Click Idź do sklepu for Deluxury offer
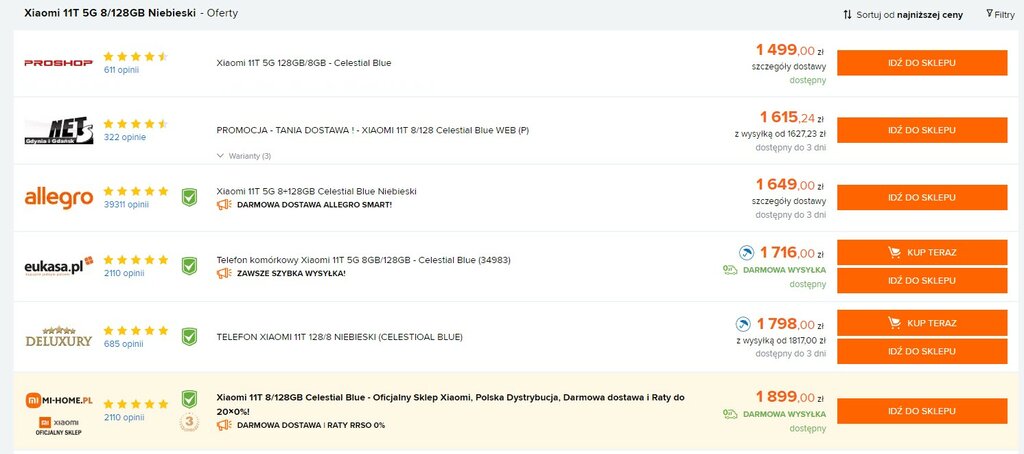The height and width of the screenshot is (454, 1024). 922,351
